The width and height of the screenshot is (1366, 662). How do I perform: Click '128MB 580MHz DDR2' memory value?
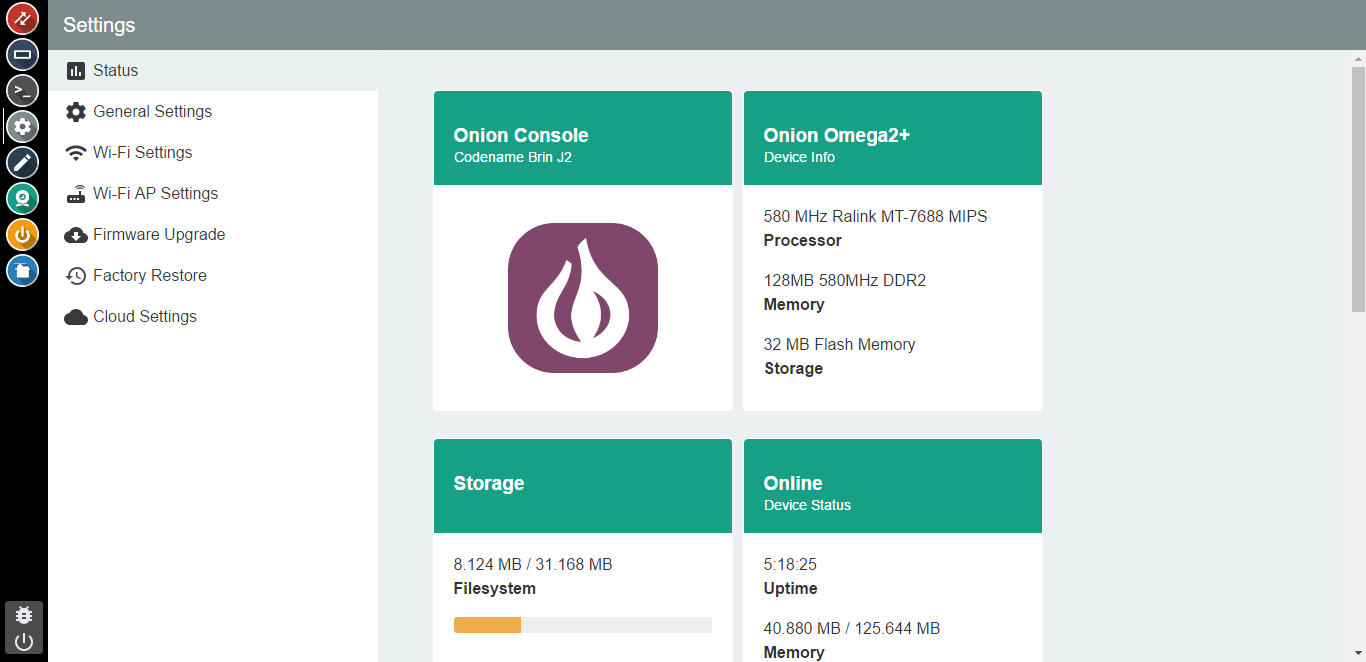point(845,280)
